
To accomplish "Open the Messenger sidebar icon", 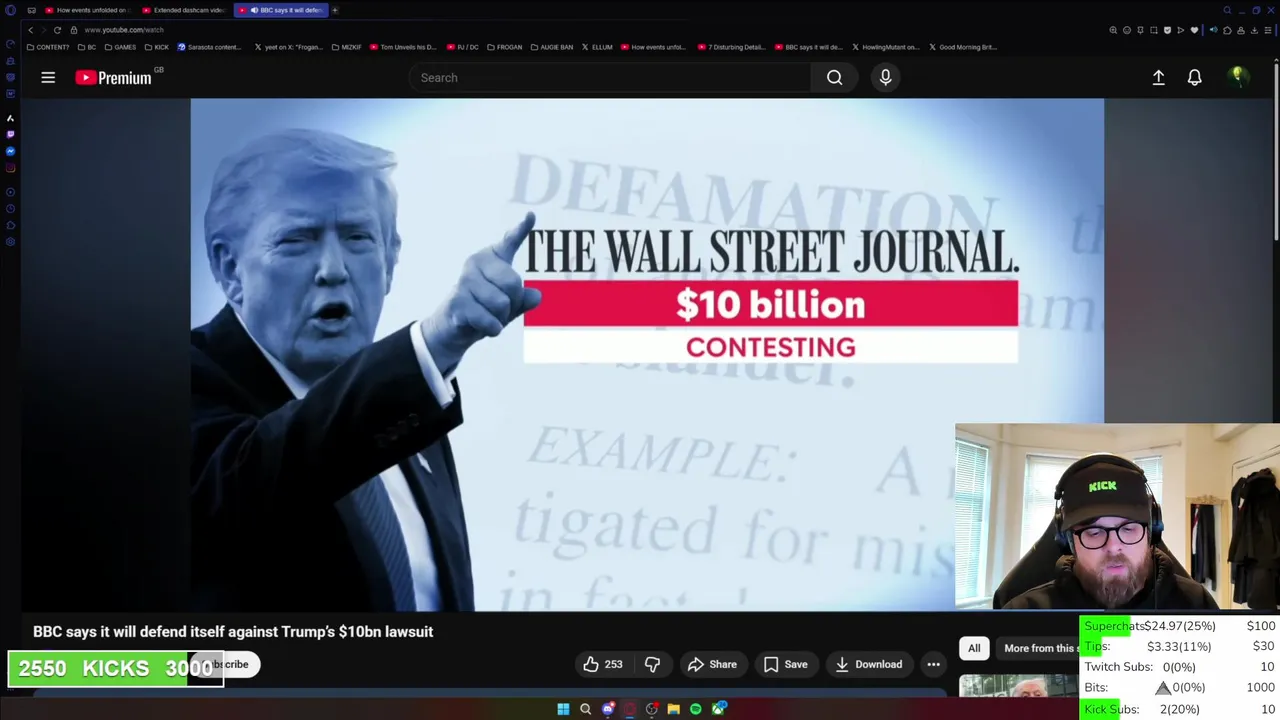I will (10, 151).
